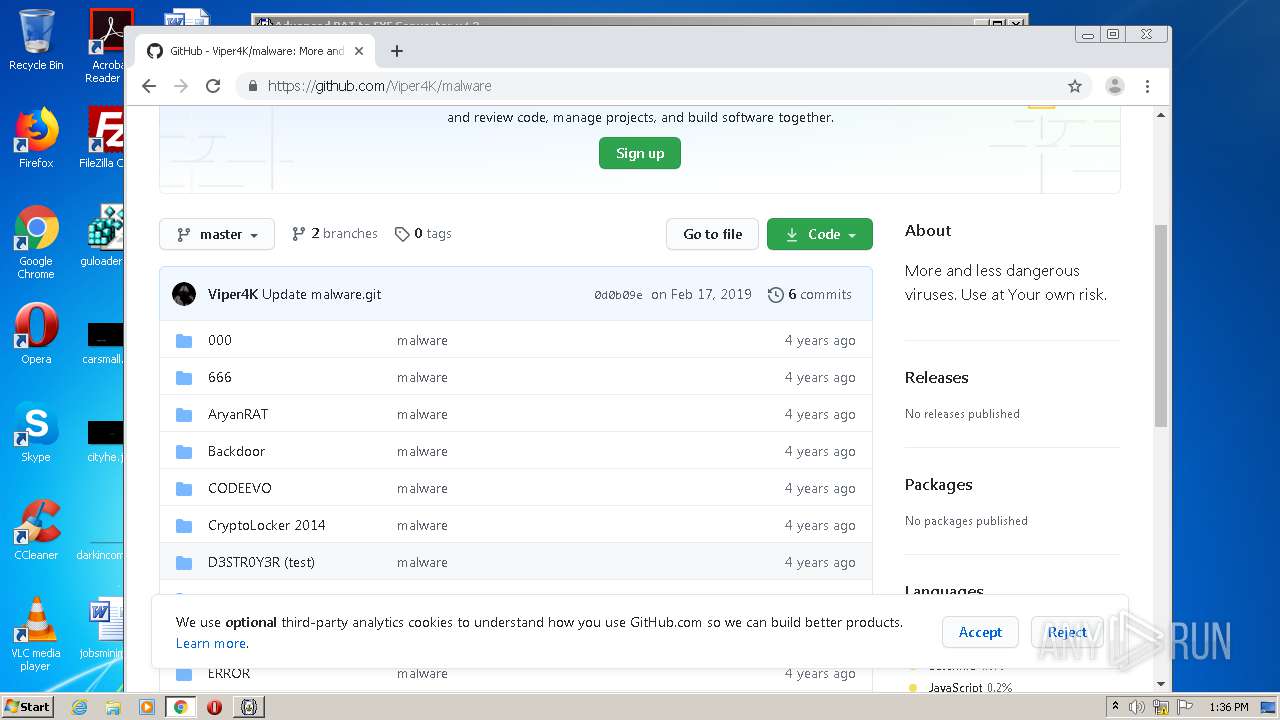Open the Google Chrome desktop shortcut
This screenshot has height=720, width=1280.
point(36,242)
